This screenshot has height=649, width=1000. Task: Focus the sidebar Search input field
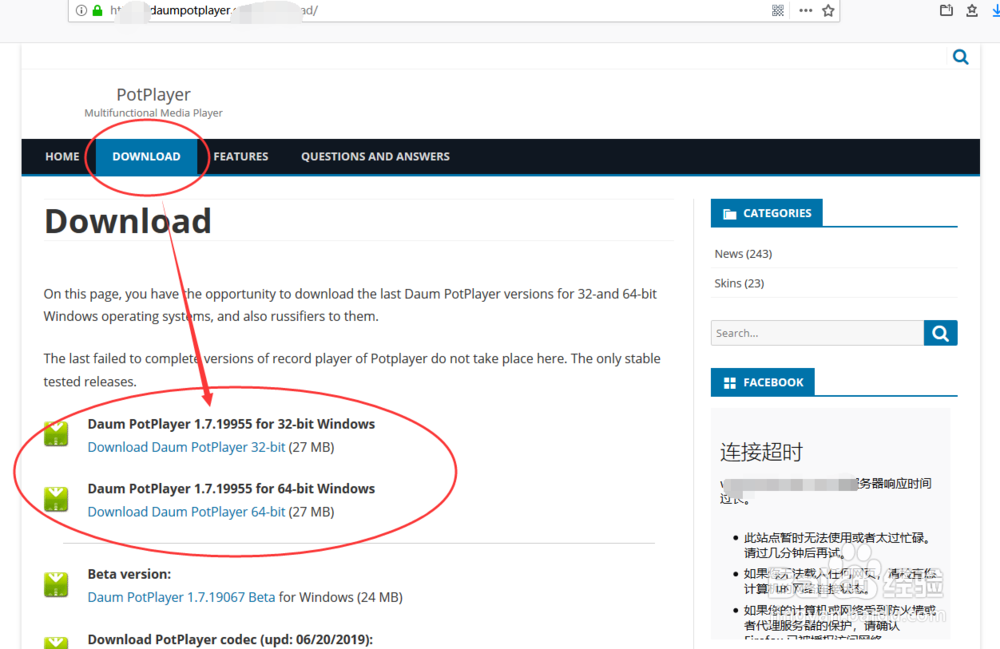tap(817, 333)
